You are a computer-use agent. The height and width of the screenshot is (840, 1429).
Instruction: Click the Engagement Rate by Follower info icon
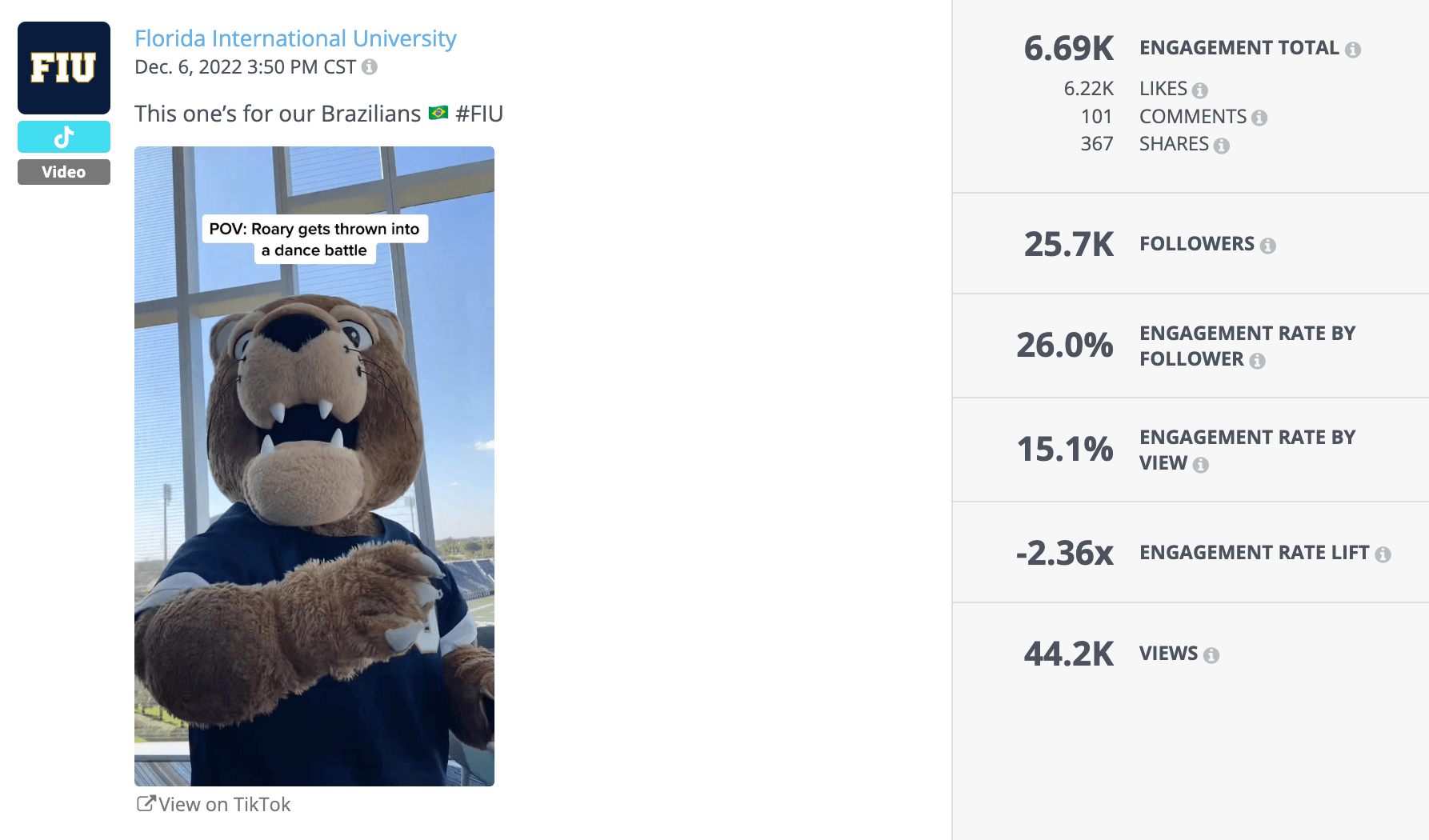click(x=1259, y=360)
